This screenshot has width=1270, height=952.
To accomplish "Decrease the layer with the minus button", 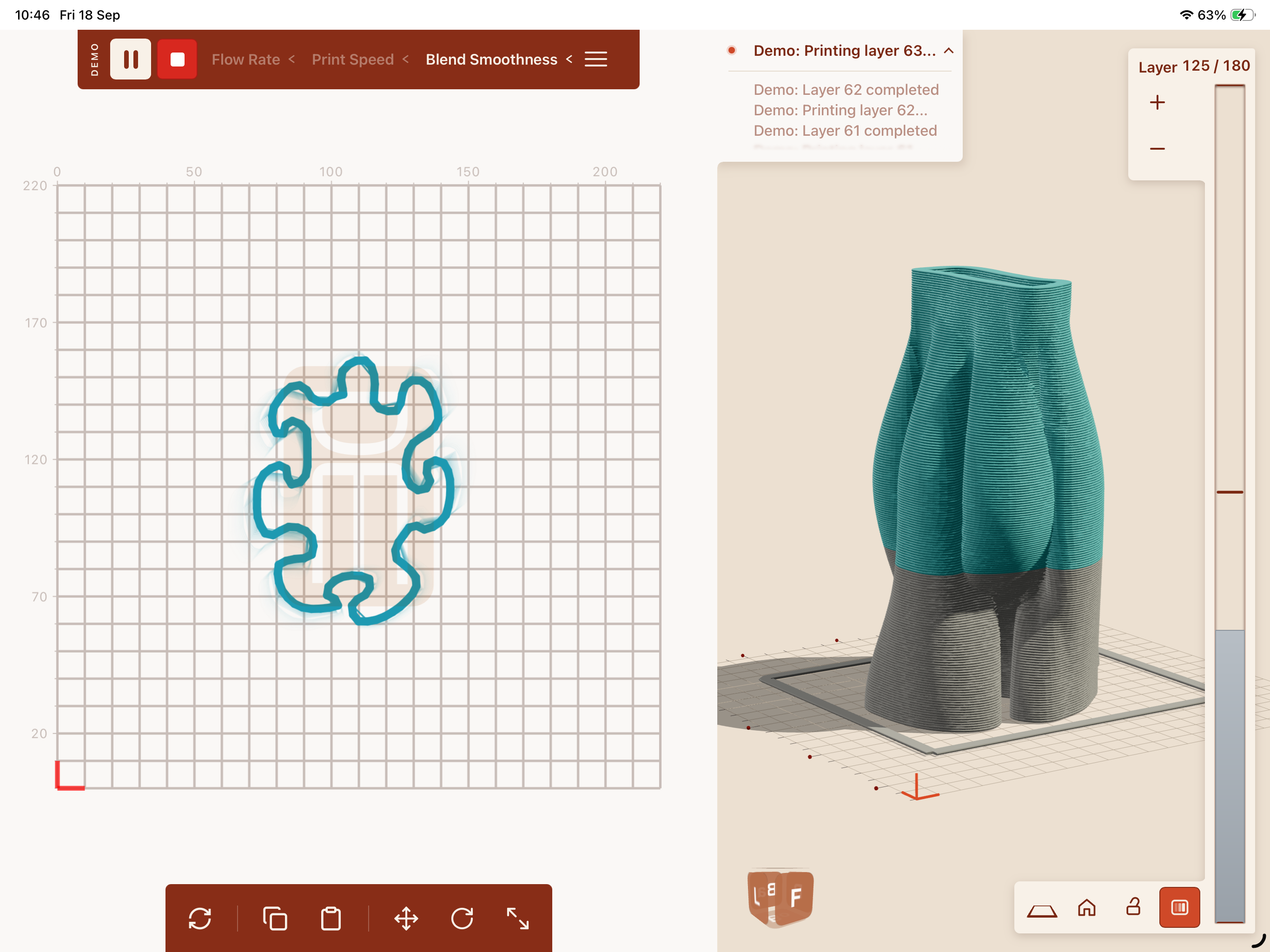I will tap(1158, 149).
